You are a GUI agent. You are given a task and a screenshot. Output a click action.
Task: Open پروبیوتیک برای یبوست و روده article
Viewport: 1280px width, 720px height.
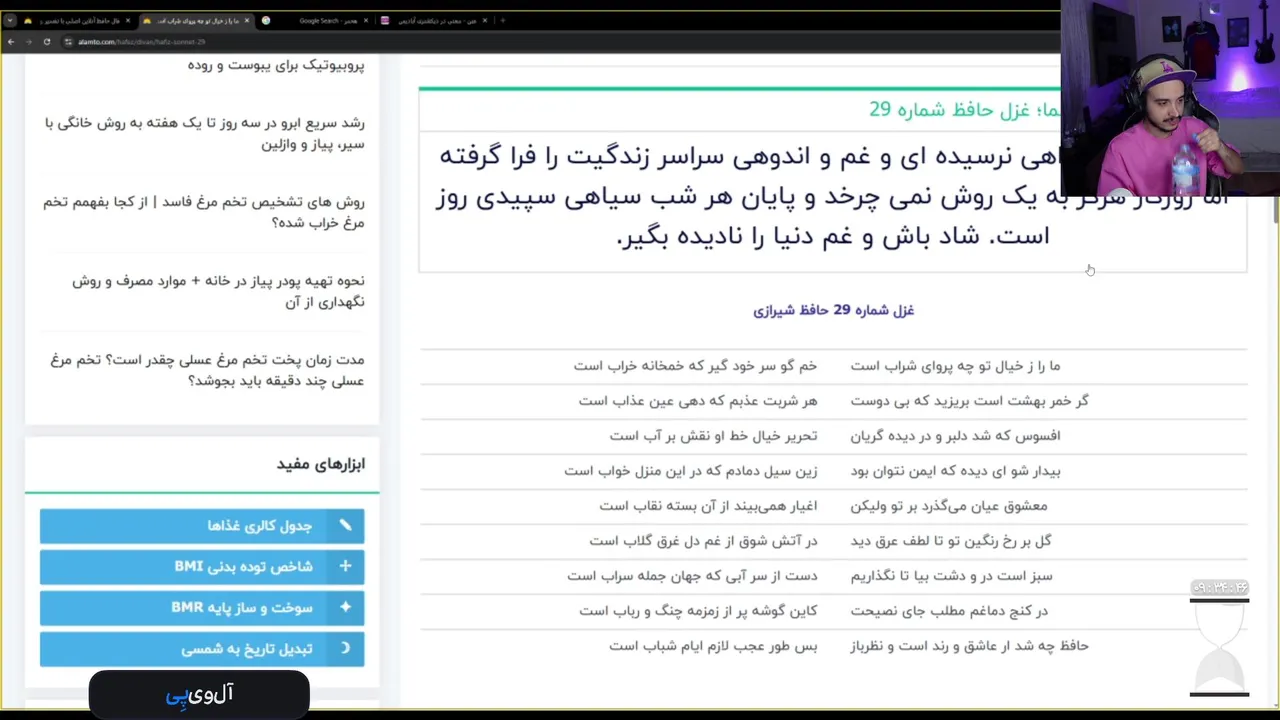point(276,65)
